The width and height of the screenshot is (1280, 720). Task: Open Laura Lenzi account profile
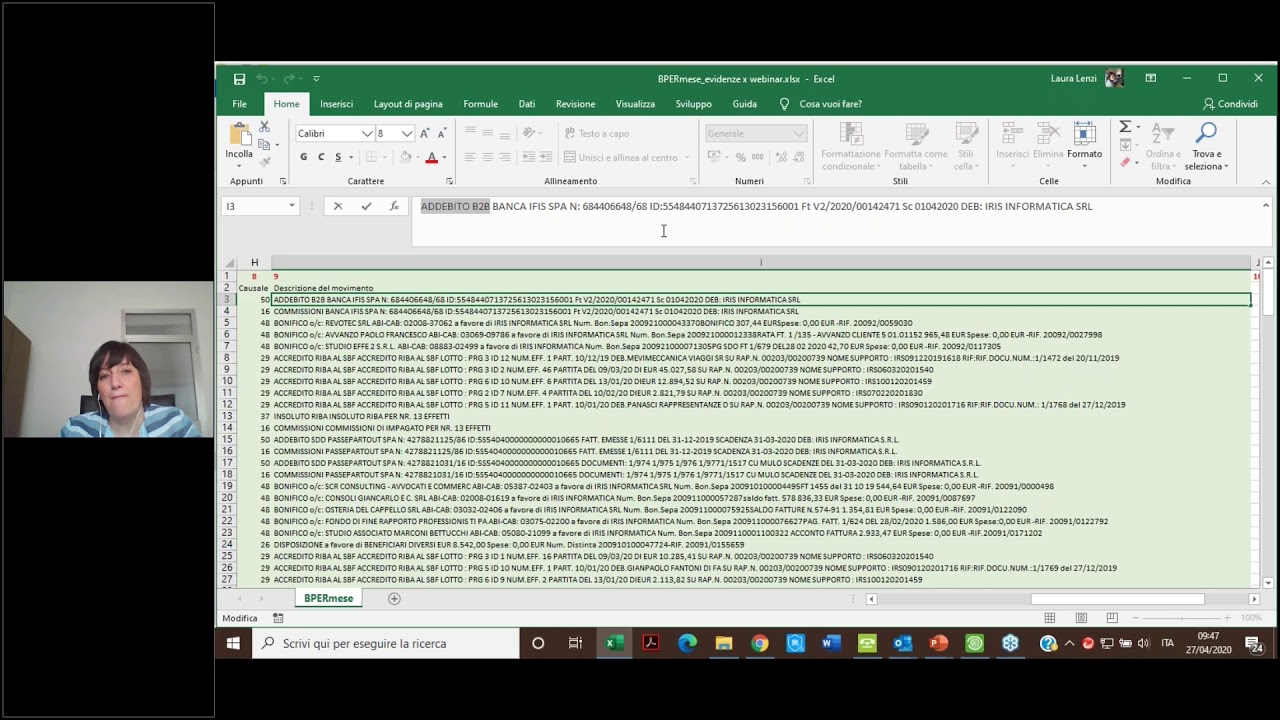pyautogui.click(x=1087, y=79)
